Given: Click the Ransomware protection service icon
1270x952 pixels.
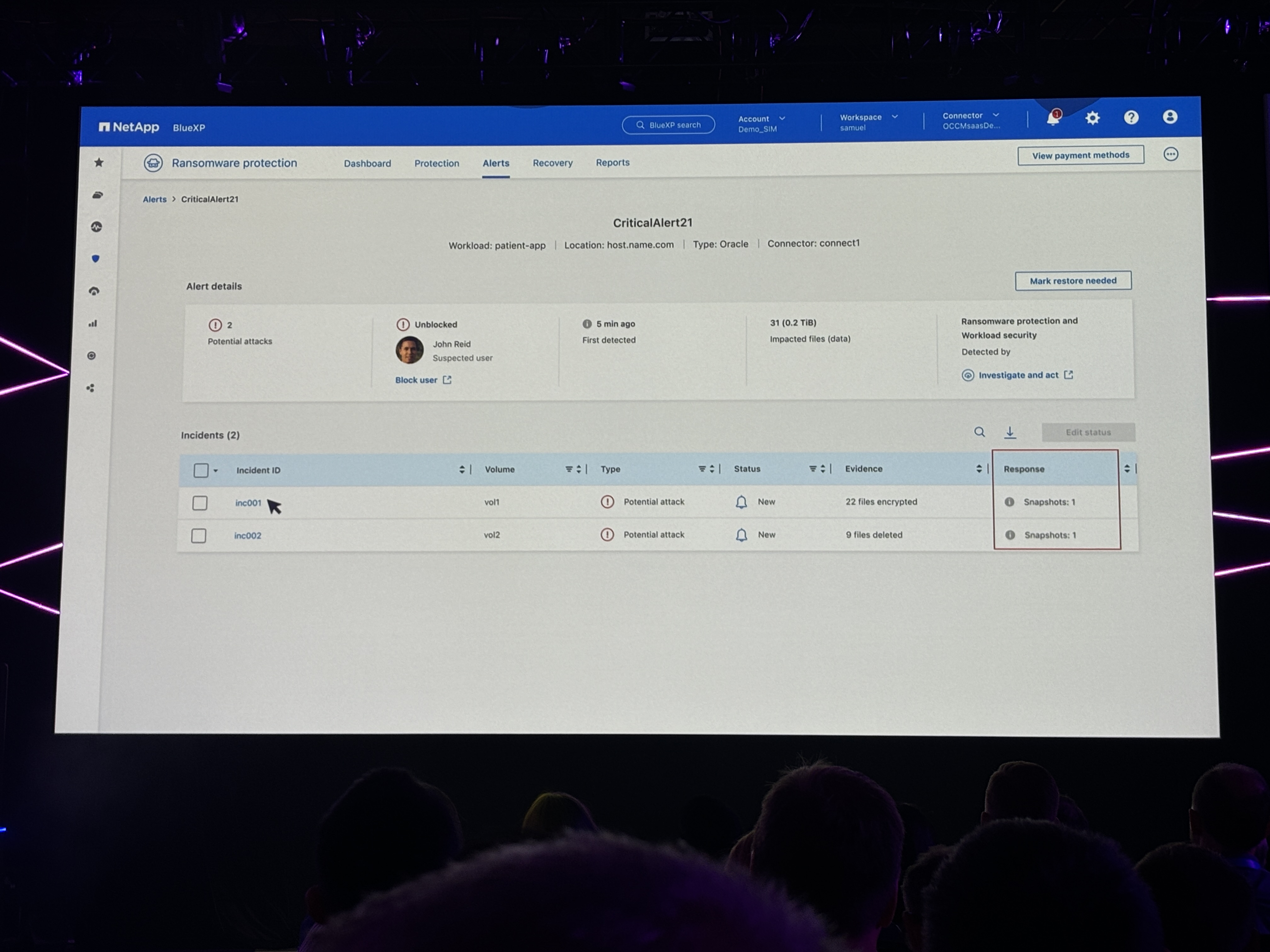Looking at the screenshot, I should coord(153,163).
